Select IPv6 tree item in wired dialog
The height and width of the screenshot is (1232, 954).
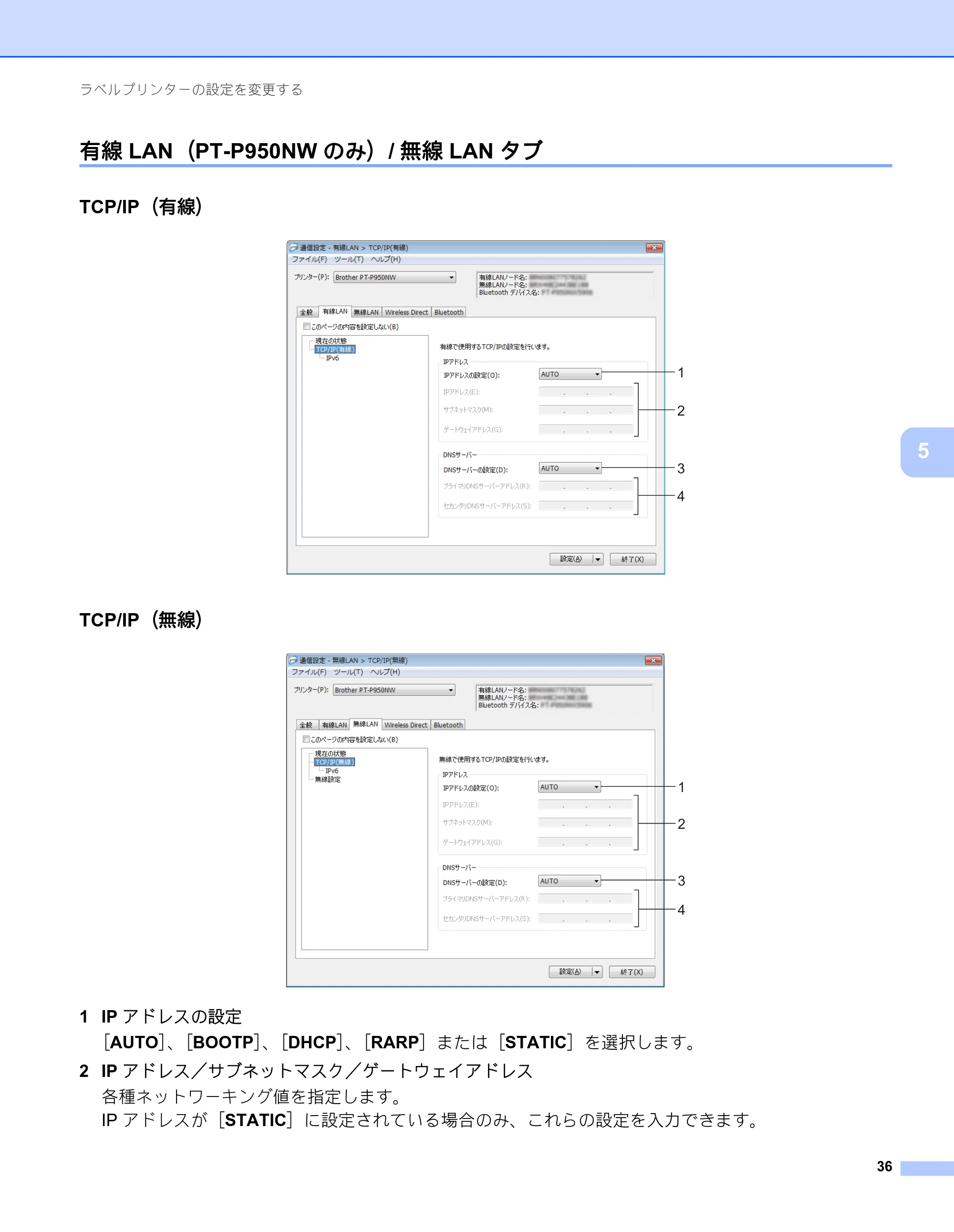click(332, 358)
